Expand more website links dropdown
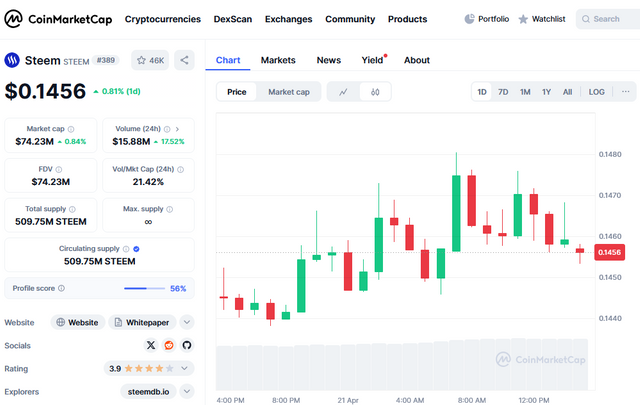 tap(187, 323)
